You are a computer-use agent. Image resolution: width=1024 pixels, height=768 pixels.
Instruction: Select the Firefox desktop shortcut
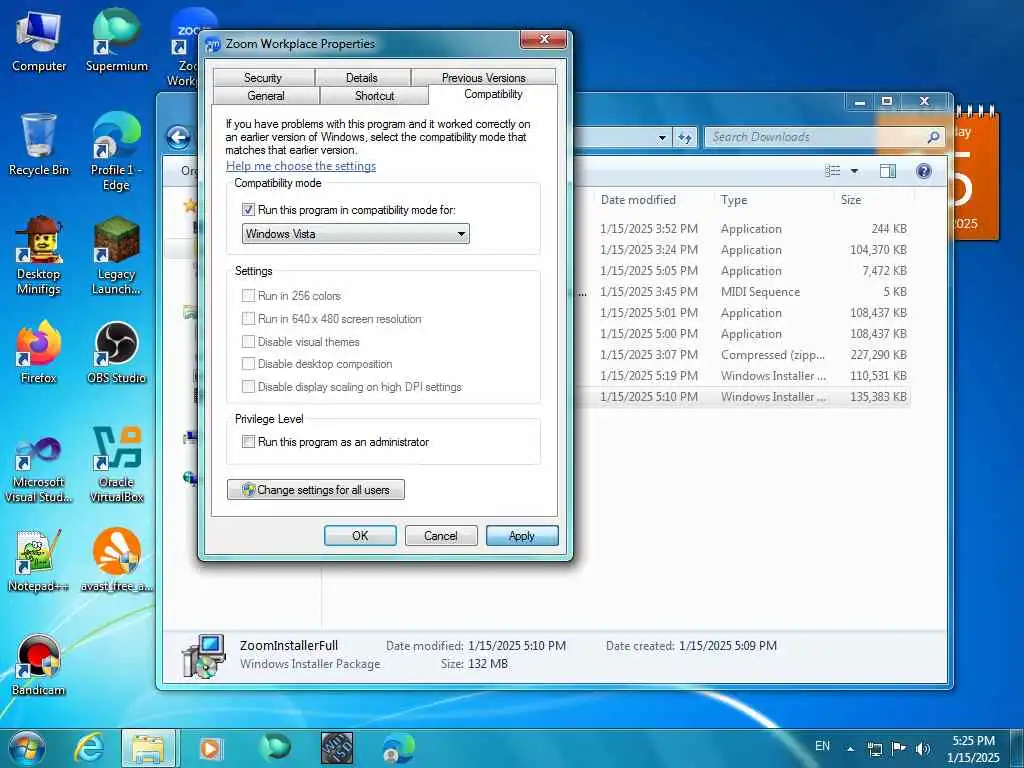[39, 352]
